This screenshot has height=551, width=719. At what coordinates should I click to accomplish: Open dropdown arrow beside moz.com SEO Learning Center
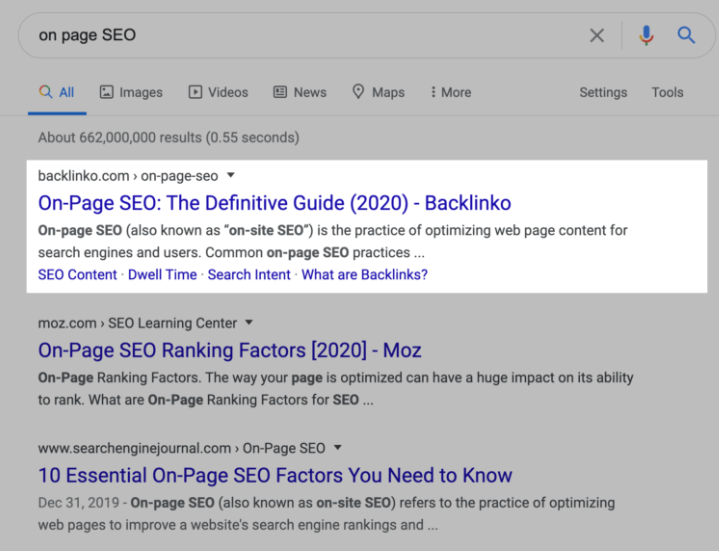249,322
